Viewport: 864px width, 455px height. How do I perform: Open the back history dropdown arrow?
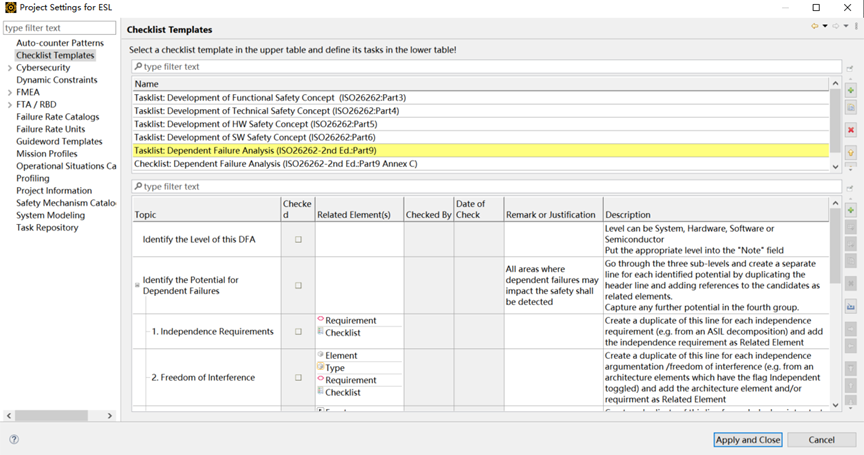(825, 26)
